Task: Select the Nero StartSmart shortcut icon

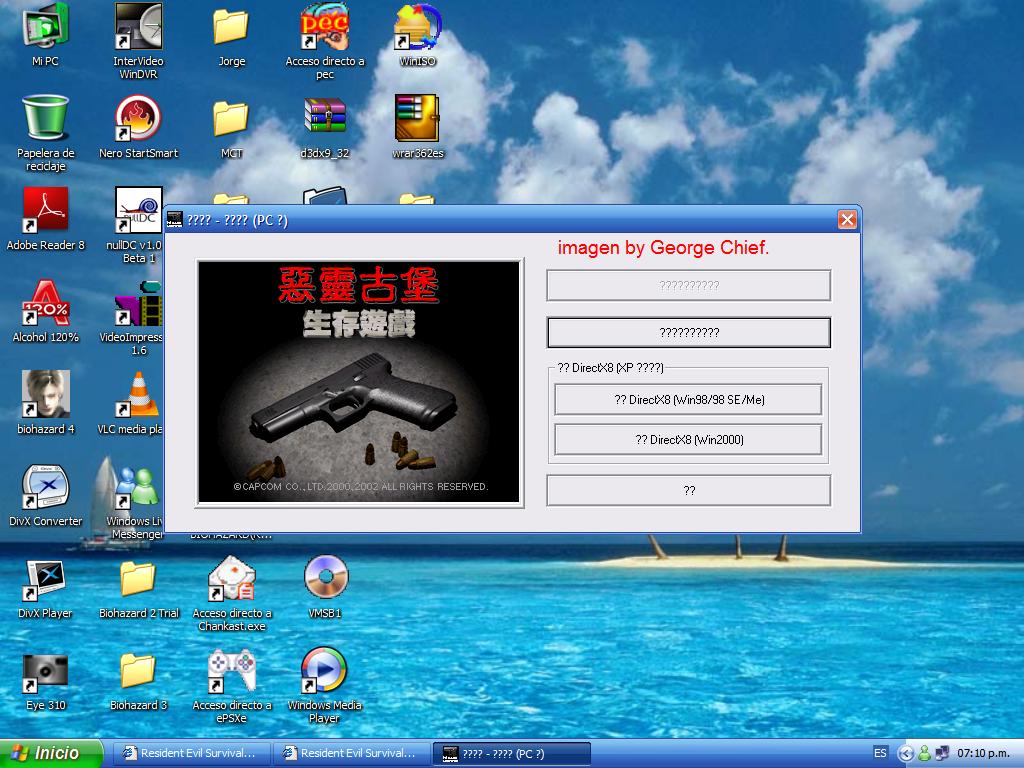Action: (138, 119)
